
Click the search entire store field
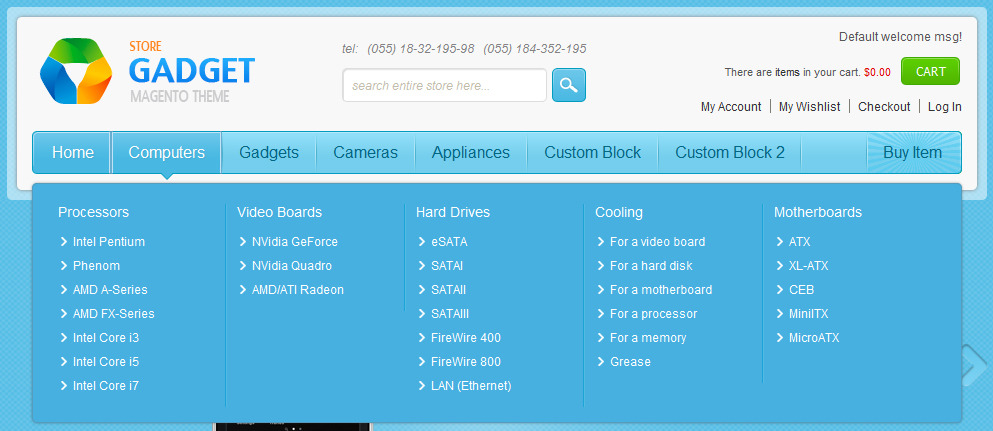445,85
